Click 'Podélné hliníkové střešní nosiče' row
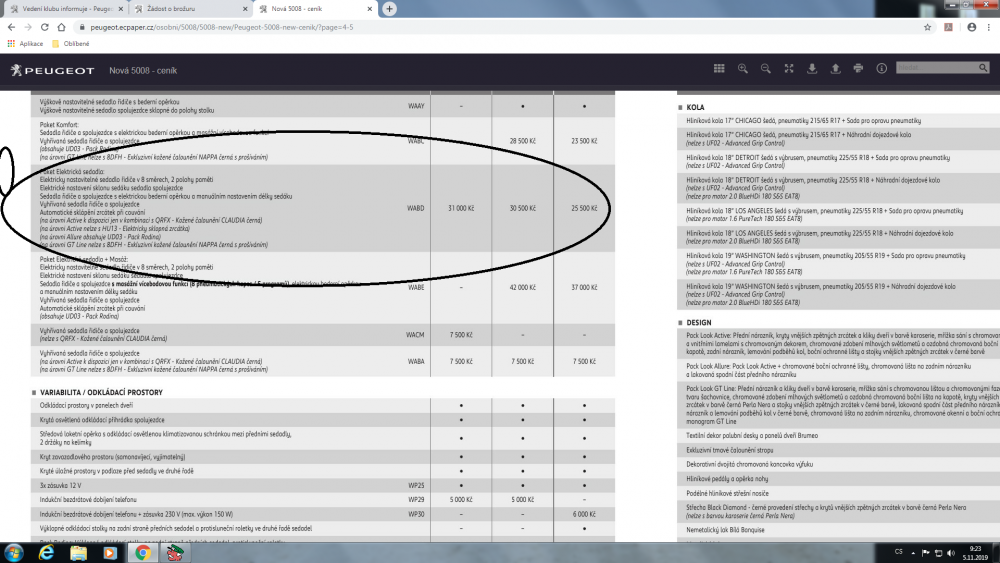Viewport: 1000px width, 563px height. tap(838, 494)
